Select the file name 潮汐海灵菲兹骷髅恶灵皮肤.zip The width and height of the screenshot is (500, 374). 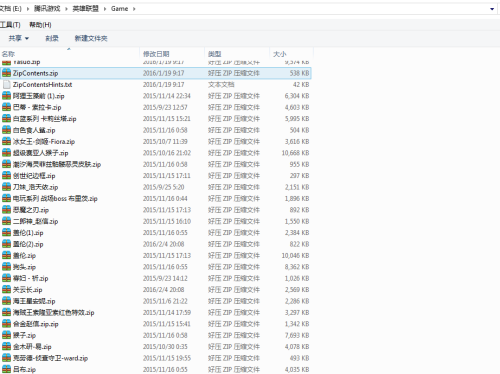coord(57,164)
